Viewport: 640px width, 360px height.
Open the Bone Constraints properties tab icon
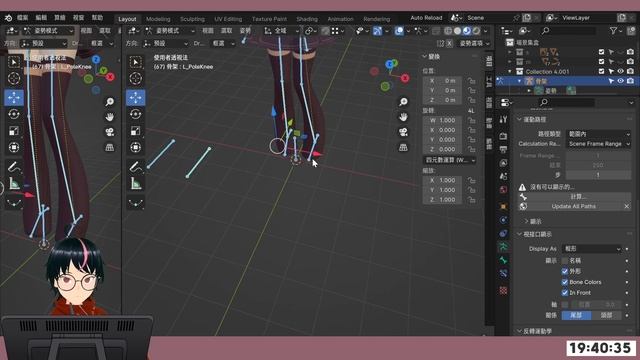pos(503,273)
